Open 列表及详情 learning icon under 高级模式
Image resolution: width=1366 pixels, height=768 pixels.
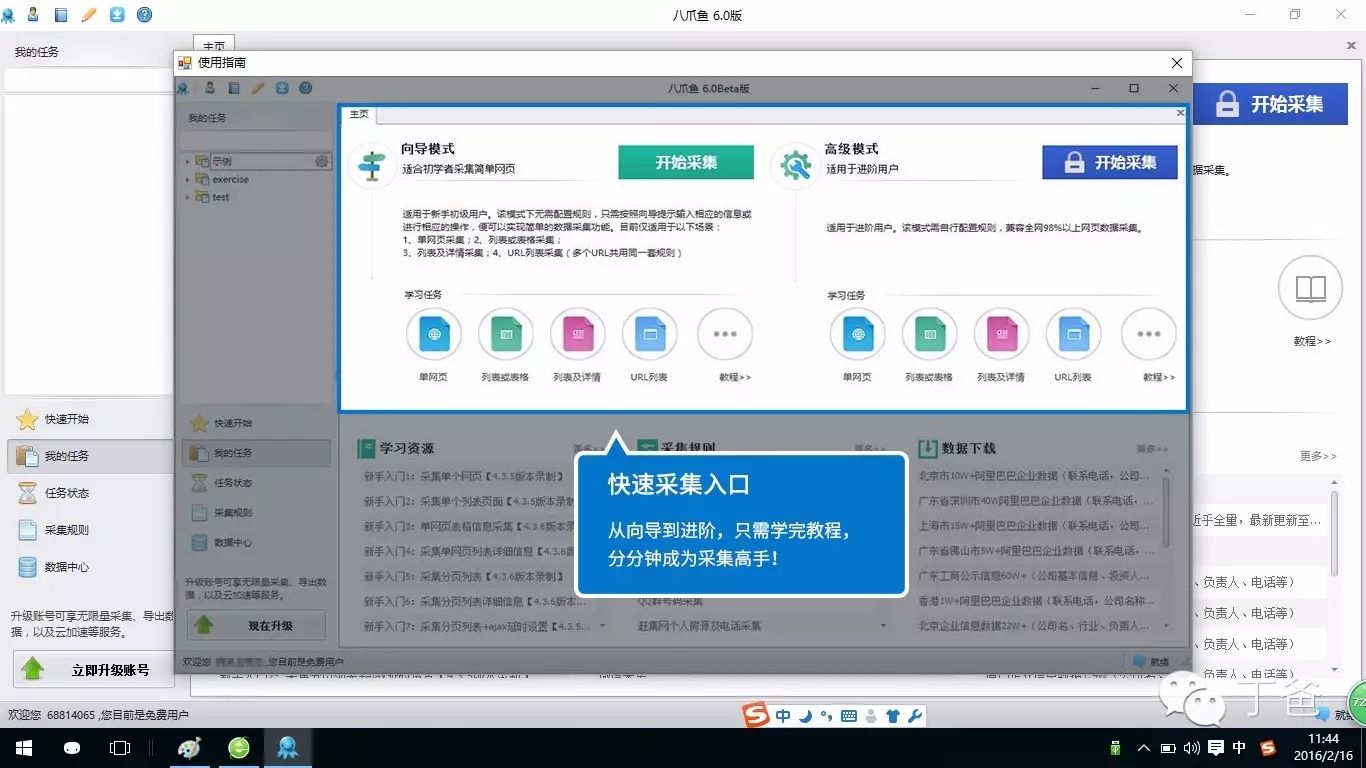click(x=1002, y=335)
